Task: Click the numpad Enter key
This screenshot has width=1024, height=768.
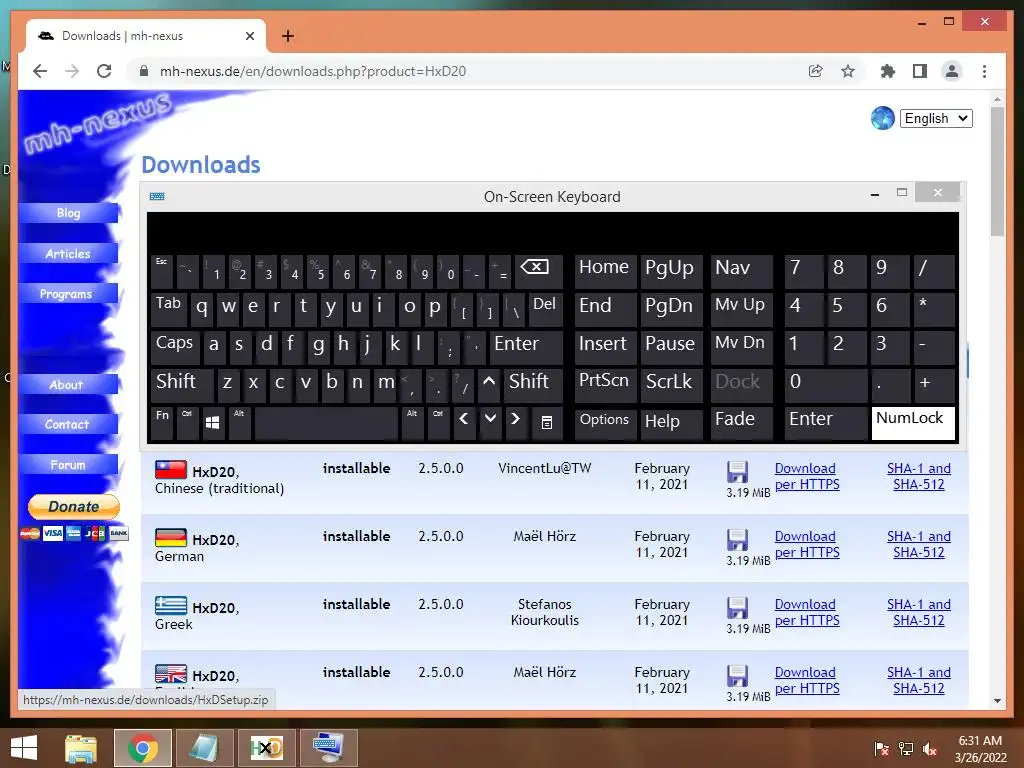Action: point(826,423)
